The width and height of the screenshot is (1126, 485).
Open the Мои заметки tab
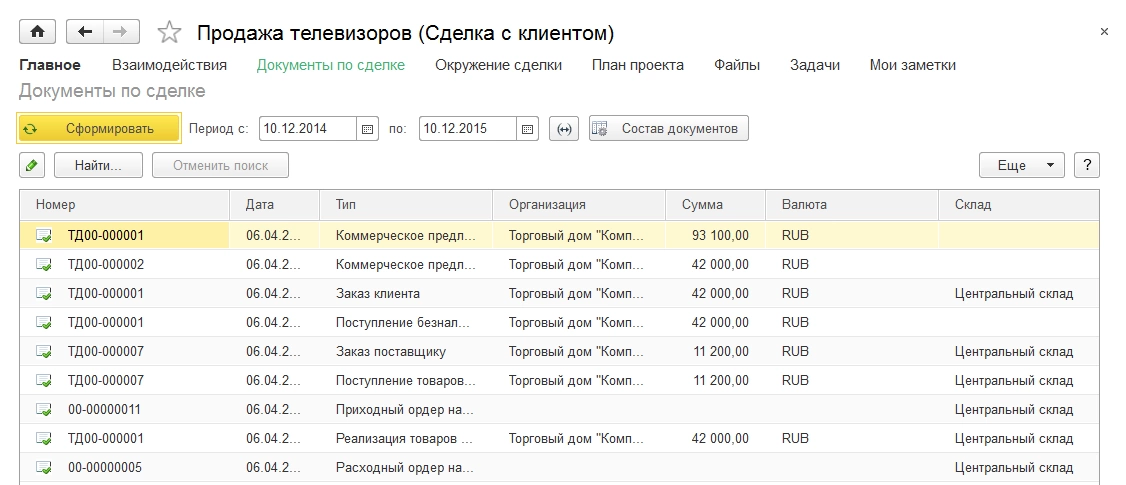pyautogui.click(x=912, y=65)
